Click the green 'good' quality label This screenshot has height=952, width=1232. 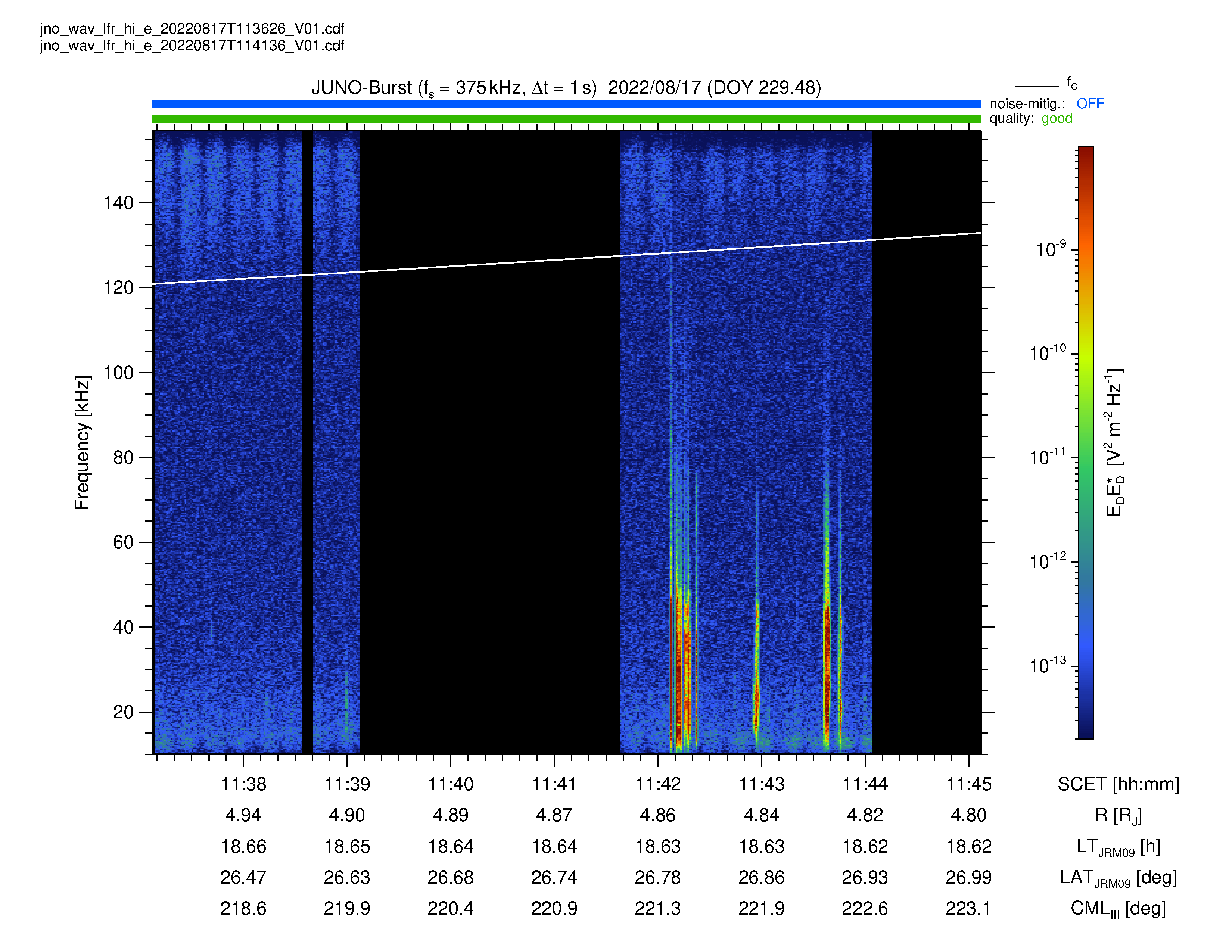[1057, 118]
